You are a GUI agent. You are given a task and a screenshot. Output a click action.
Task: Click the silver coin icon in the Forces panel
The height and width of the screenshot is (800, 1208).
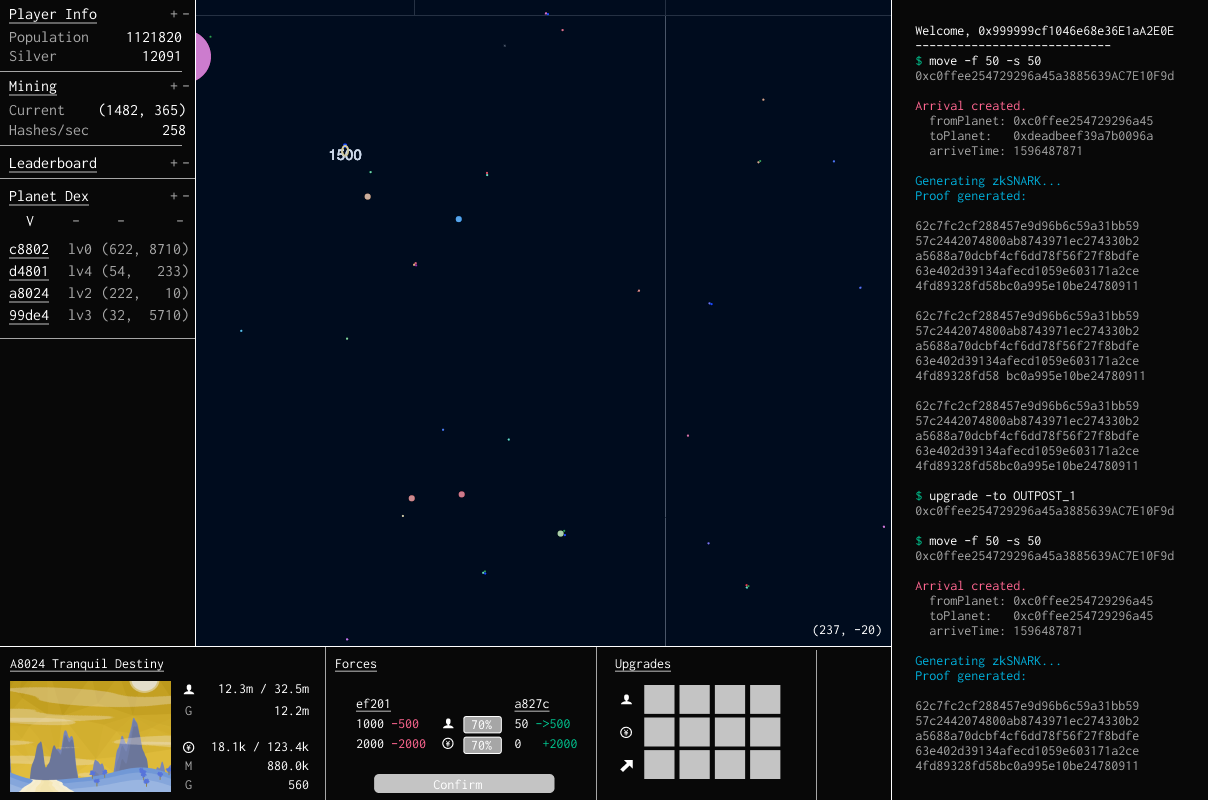pos(447,745)
